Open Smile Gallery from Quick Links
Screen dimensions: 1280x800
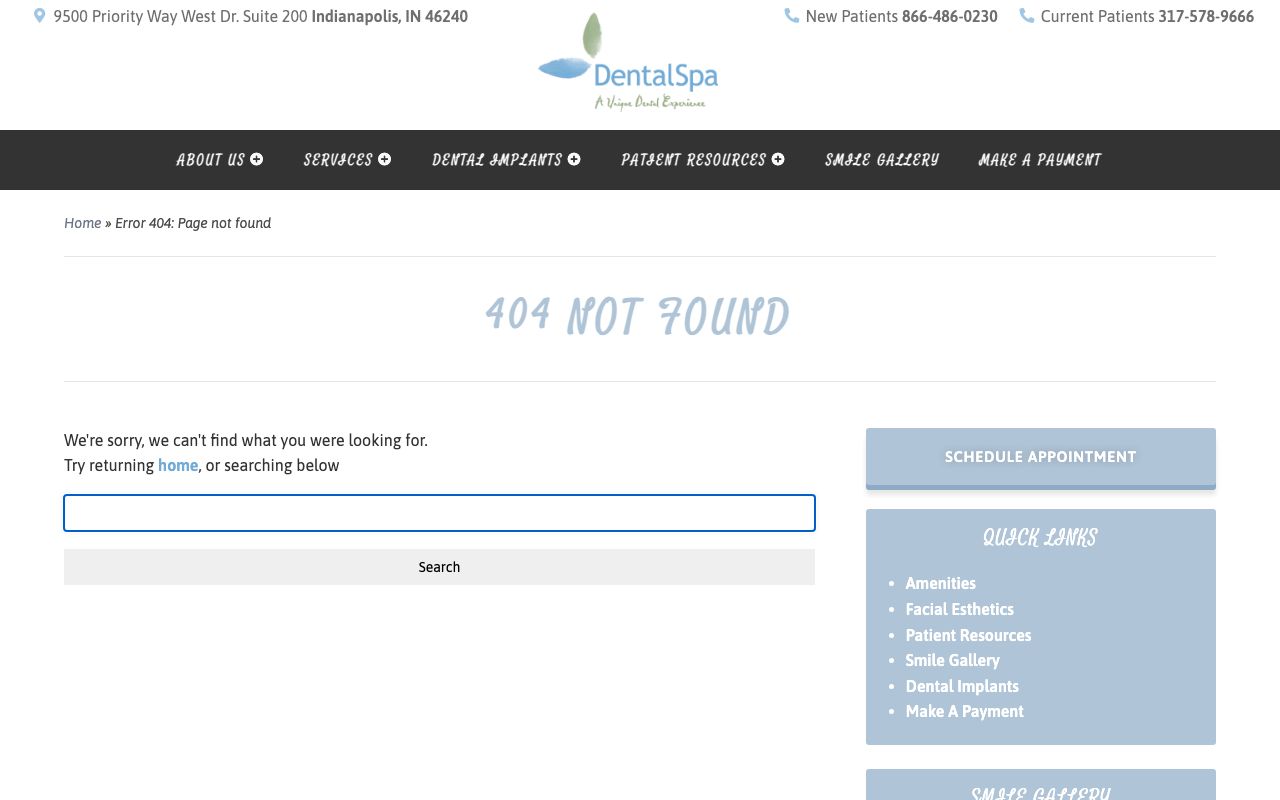(952, 660)
